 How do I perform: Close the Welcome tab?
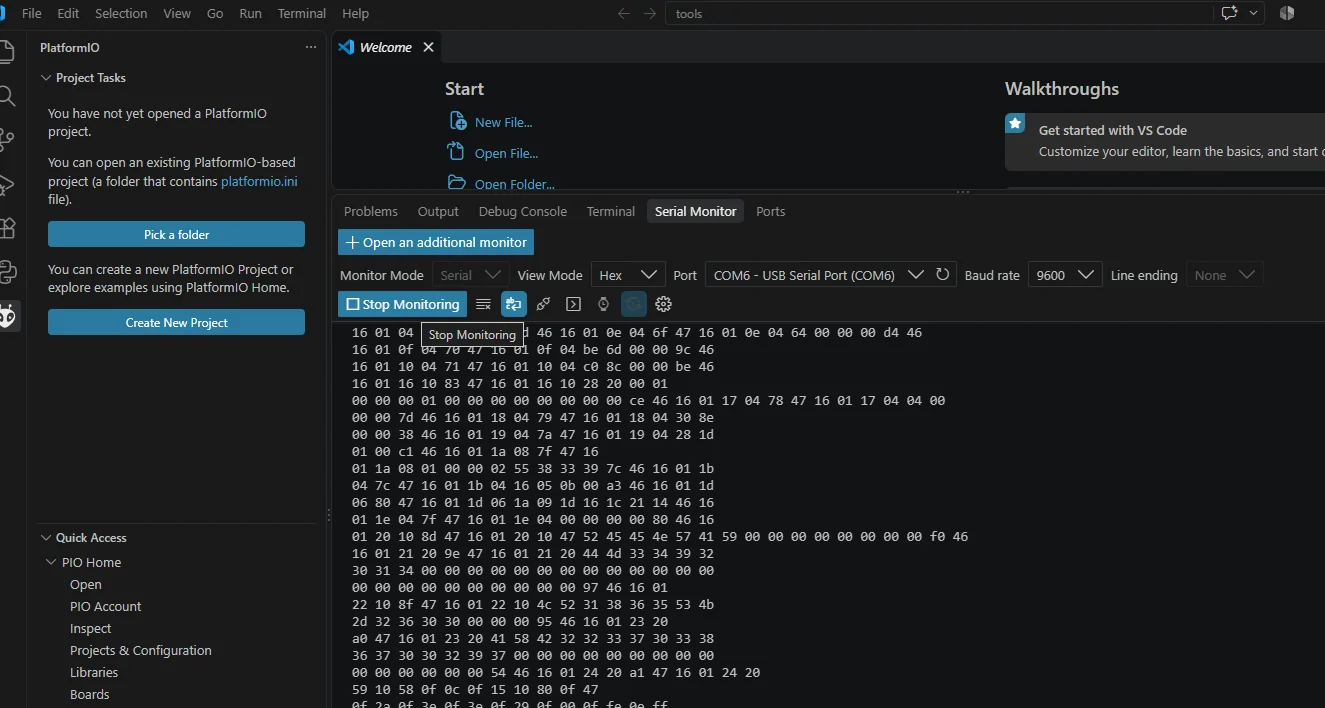(428, 47)
